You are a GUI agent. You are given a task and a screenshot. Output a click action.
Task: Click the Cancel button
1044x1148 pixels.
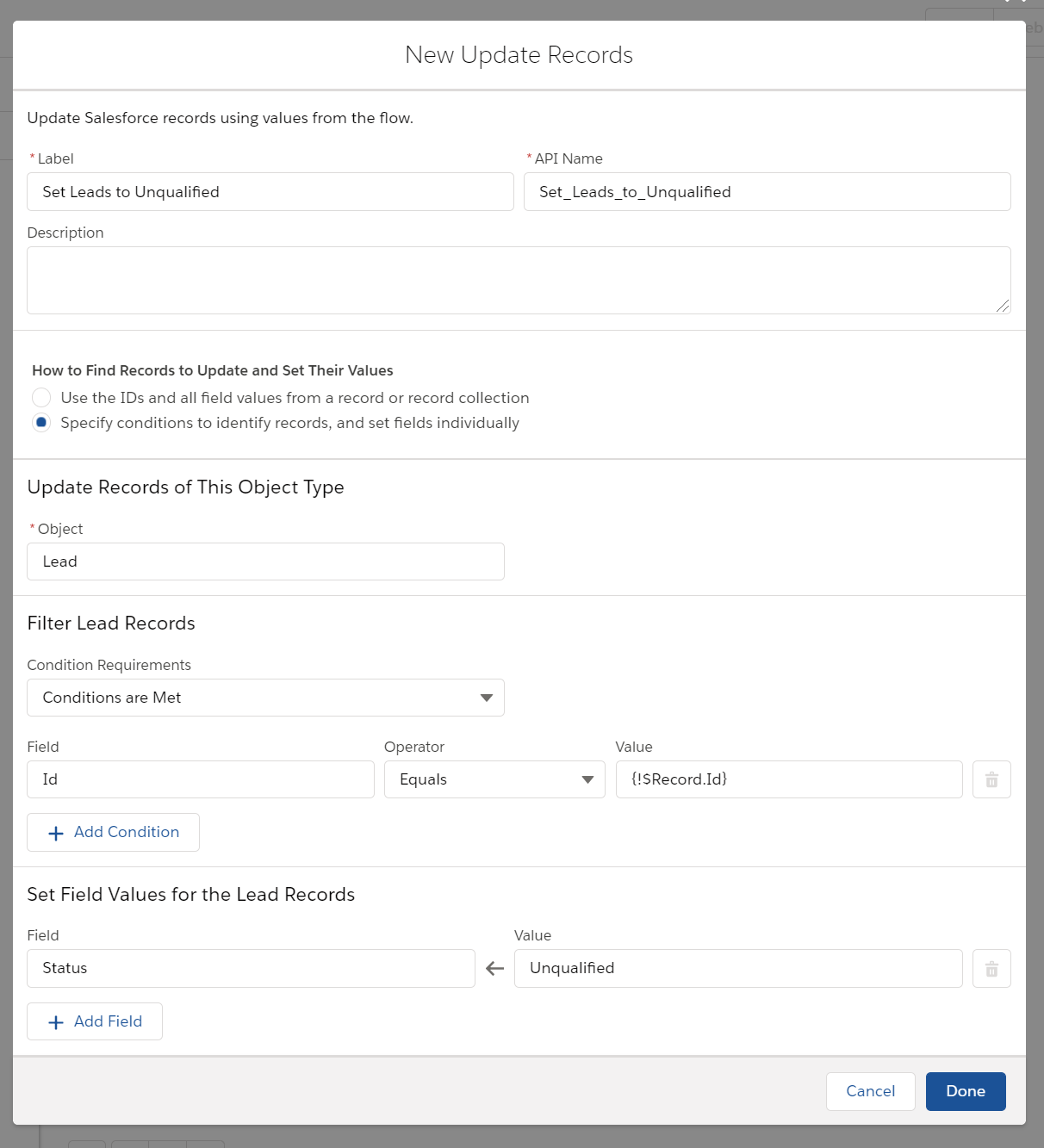click(870, 1091)
